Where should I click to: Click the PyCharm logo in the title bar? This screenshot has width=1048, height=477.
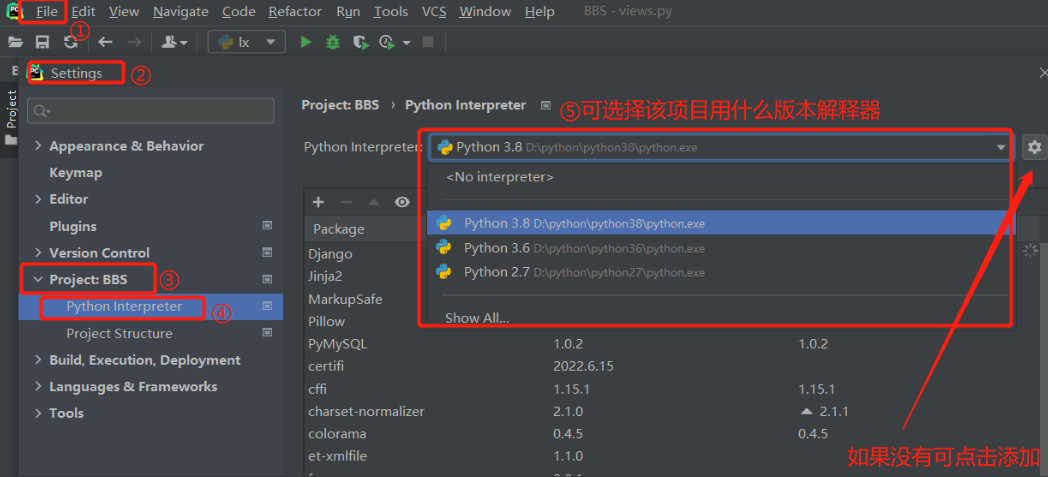point(13,11)
